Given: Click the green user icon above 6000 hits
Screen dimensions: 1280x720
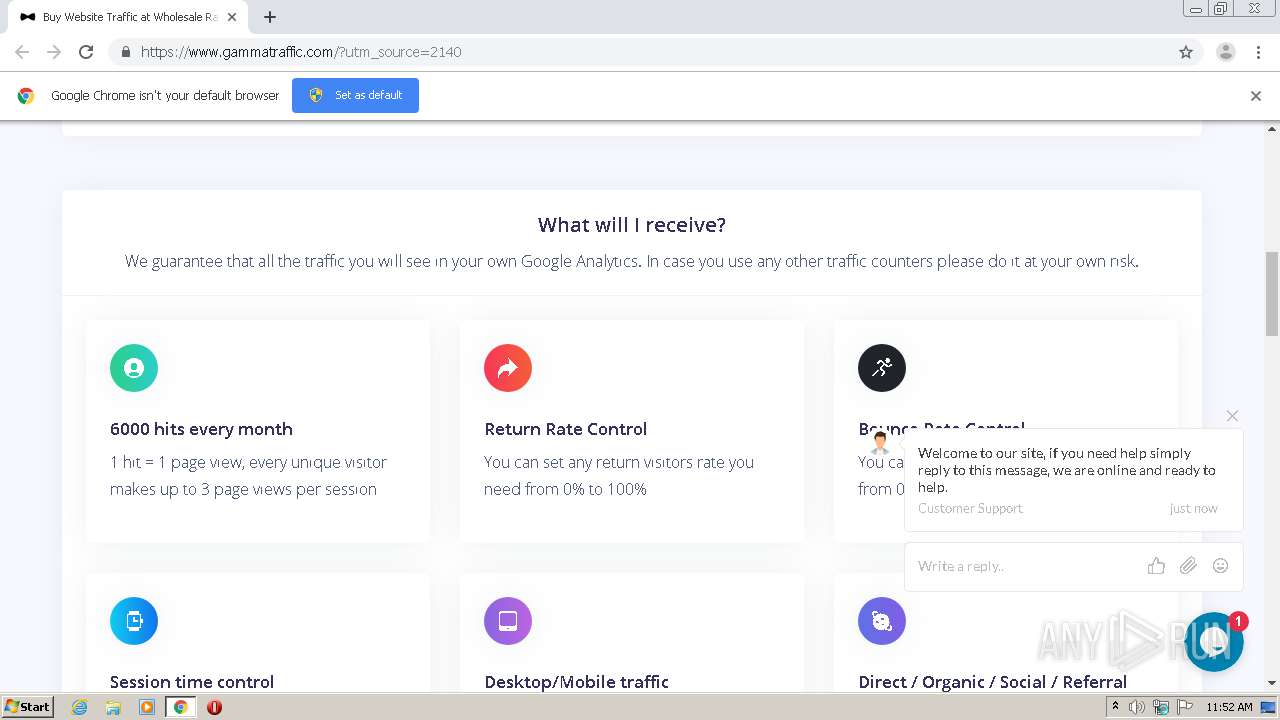Looking at the screenshot, I should tap(134, 368).
